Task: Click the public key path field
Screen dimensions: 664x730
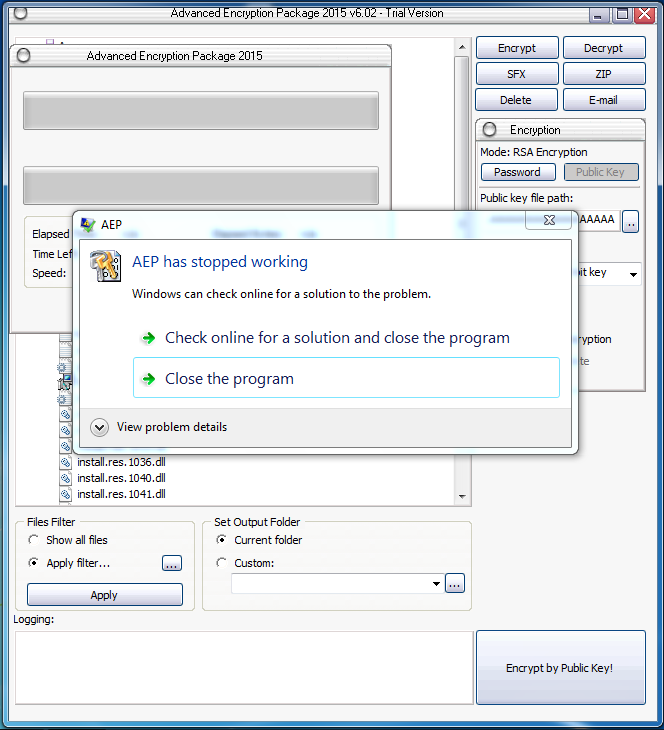Action: 598,220
